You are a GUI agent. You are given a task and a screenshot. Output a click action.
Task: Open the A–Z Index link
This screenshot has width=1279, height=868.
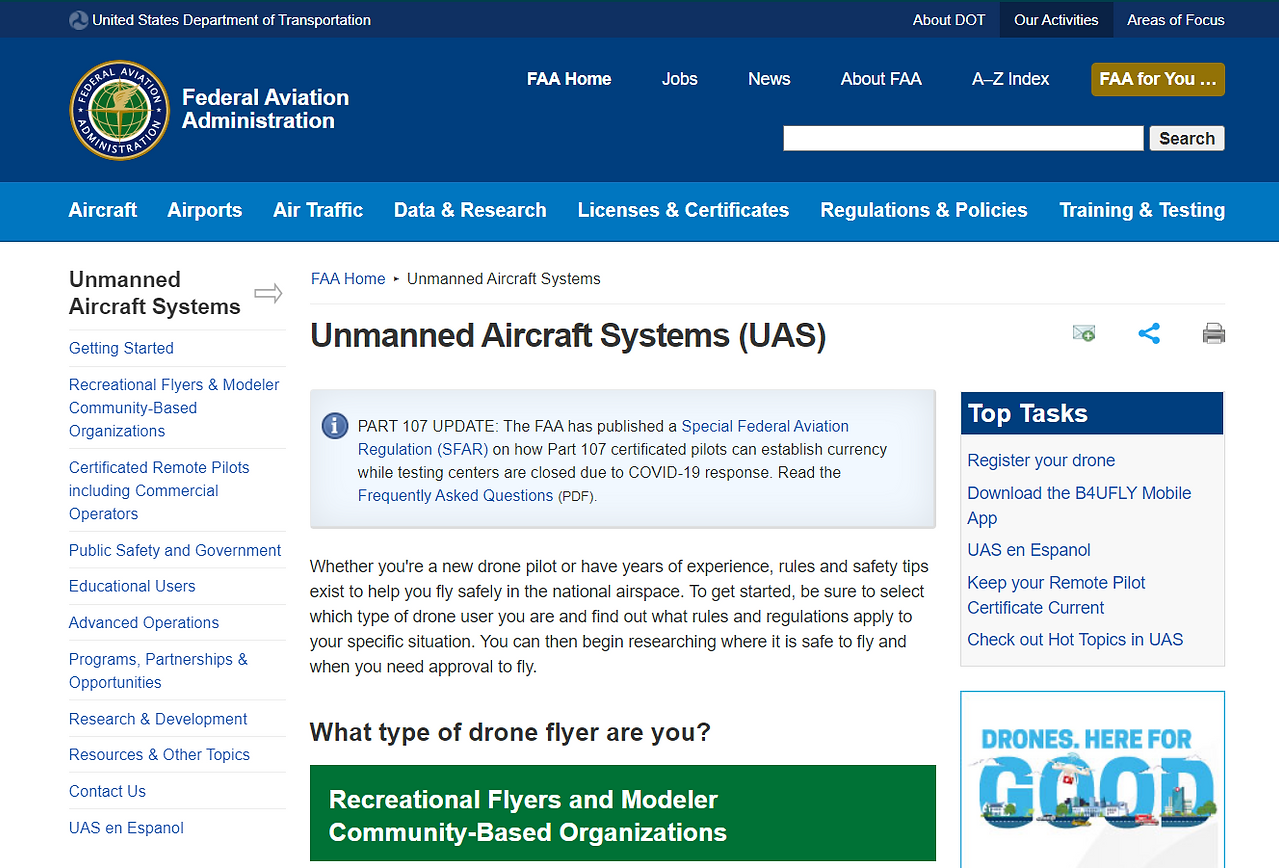coord(1011,79)
